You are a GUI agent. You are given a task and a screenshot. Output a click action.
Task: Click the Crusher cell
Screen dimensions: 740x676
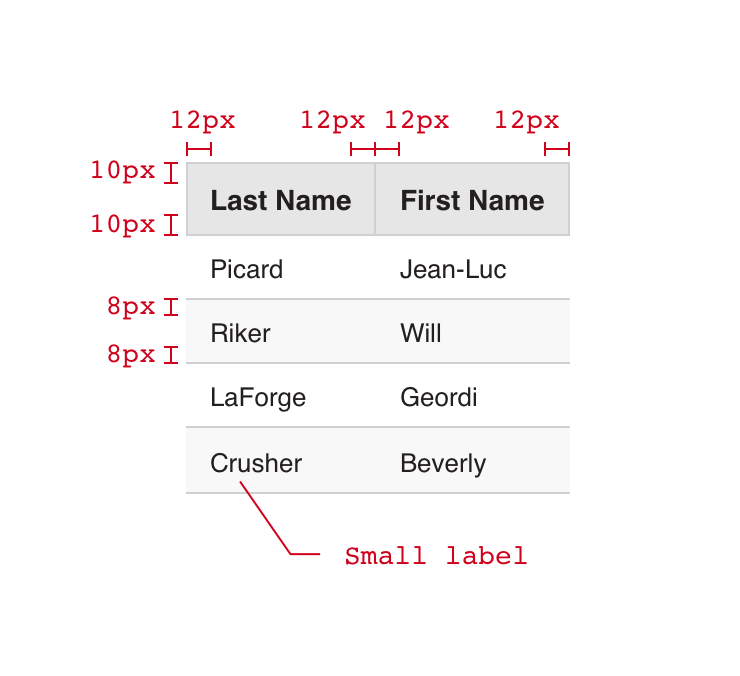(x=256, y=463)
